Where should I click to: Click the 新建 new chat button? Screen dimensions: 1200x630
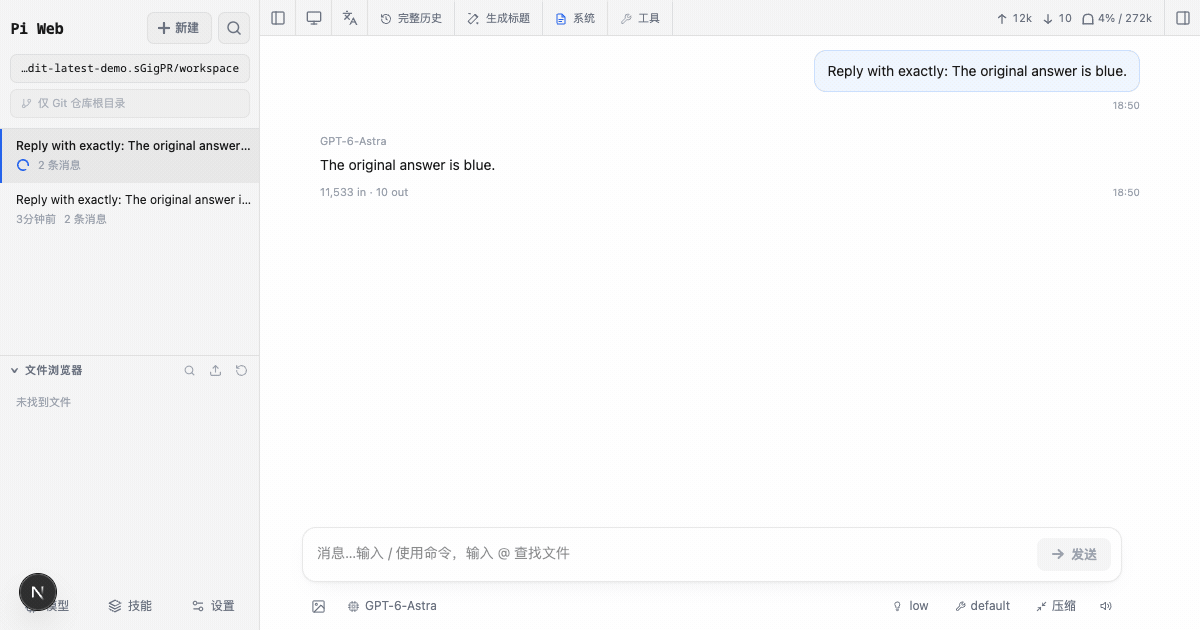pos(179,28)
